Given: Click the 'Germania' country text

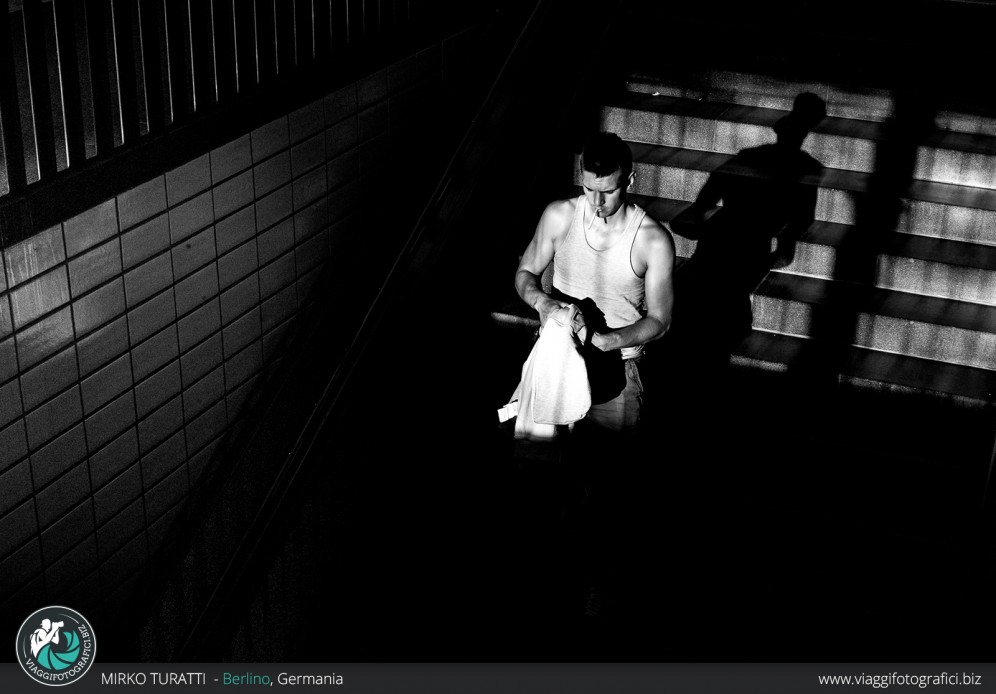Looking at the screenshot, I should click(x=310, y=679).
